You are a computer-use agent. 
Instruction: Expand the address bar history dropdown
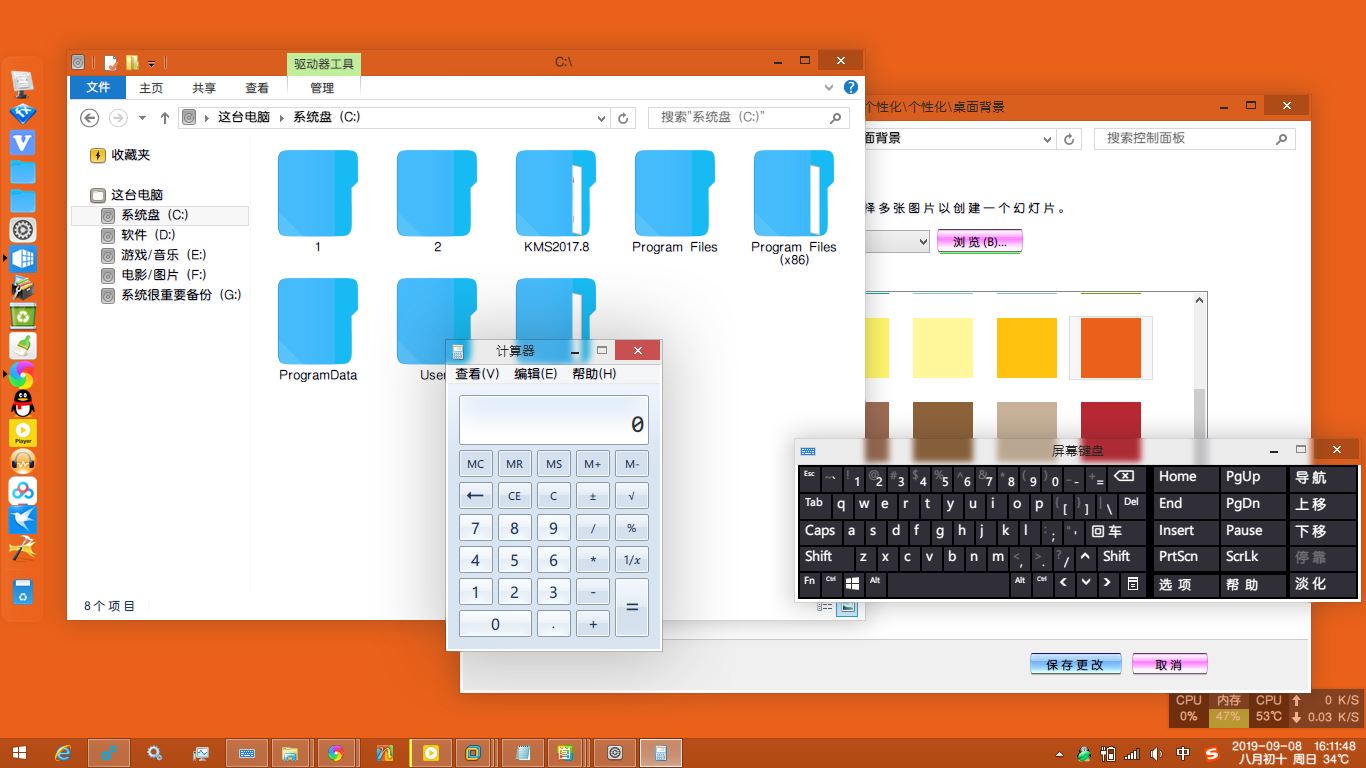(x=601, y=118)
